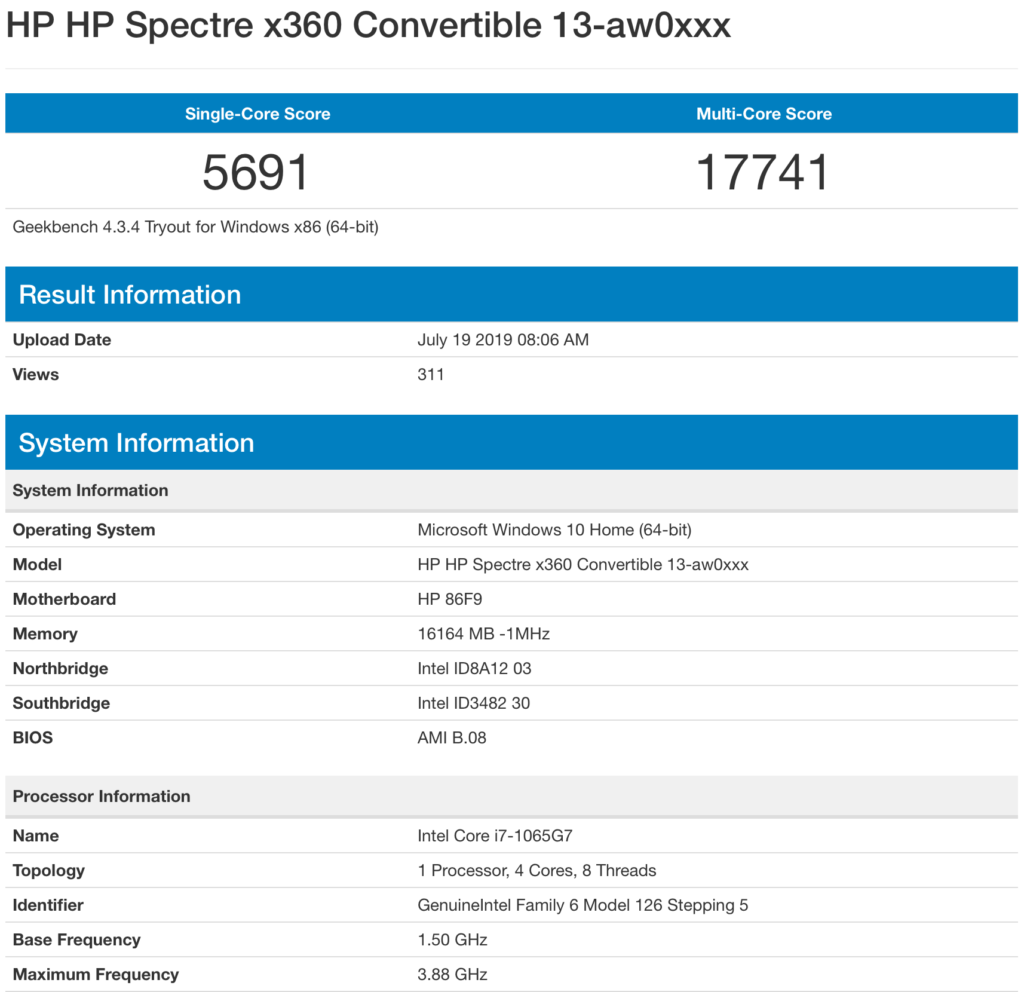Image resolution: width=1024 pixels, height=992 pixels.
Task: Click the BIOS value AMI B.08
Action: (x=452, y=738)
